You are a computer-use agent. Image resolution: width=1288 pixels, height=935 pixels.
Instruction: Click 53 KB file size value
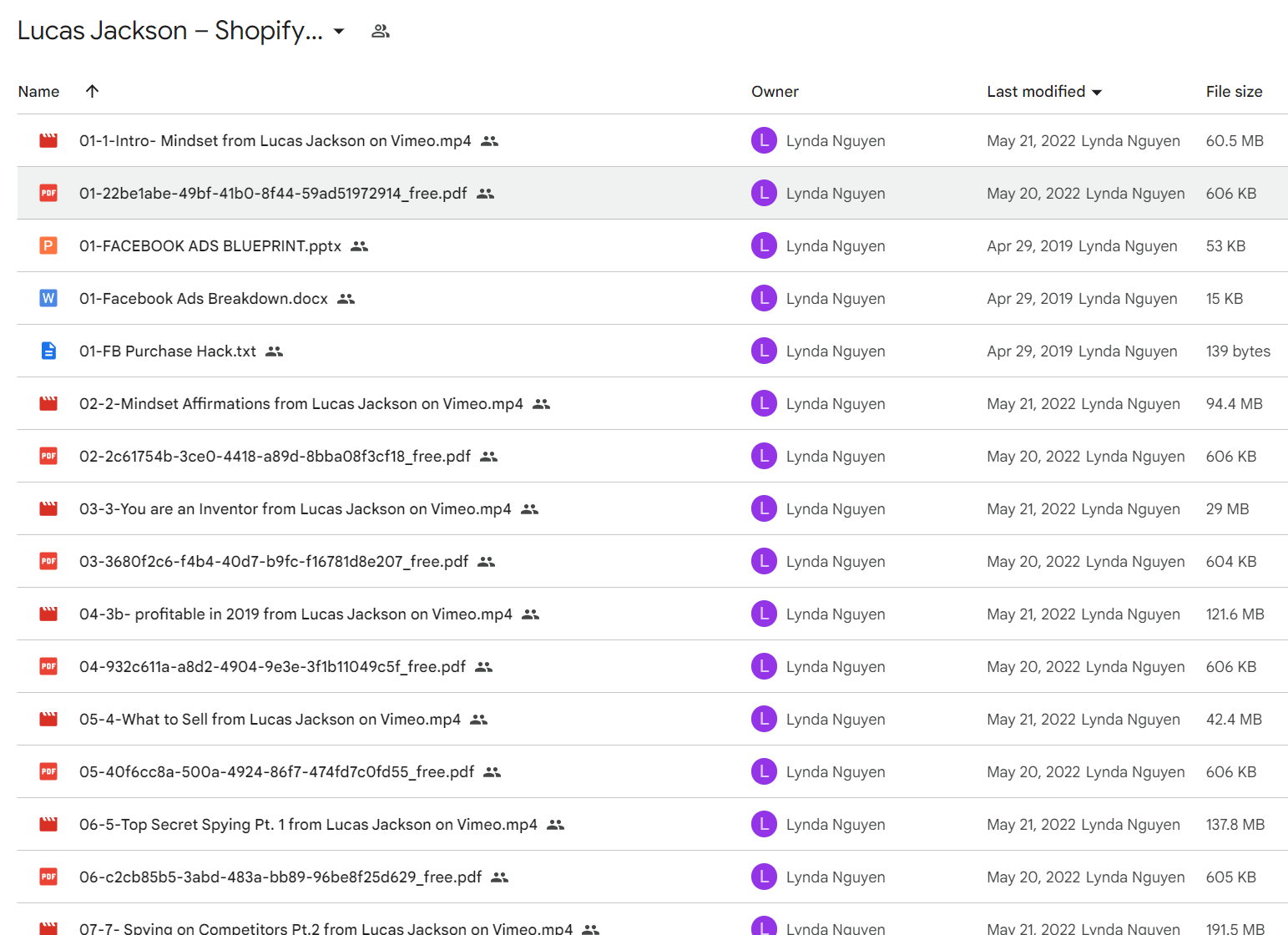(1225, 246)
